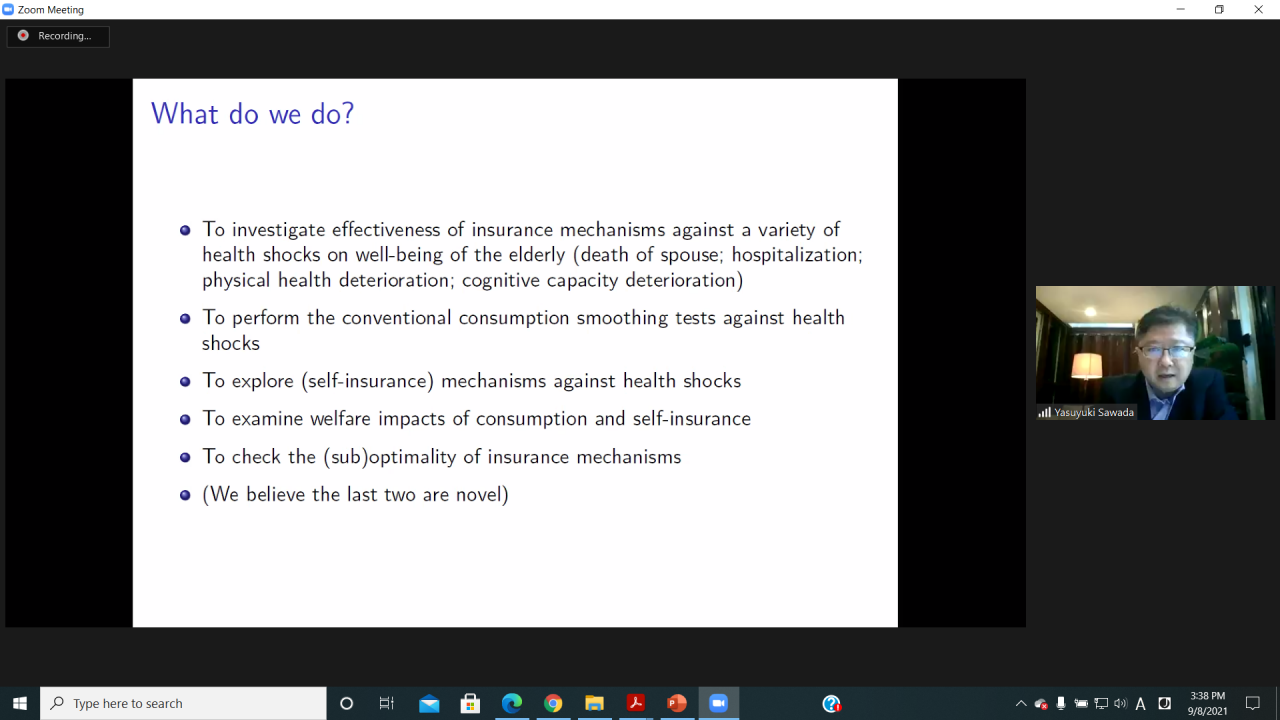Viewport: 1280px width, 720px height.
Task: Click the input language 'A' indicator
Action: [x=1140, y=703]
